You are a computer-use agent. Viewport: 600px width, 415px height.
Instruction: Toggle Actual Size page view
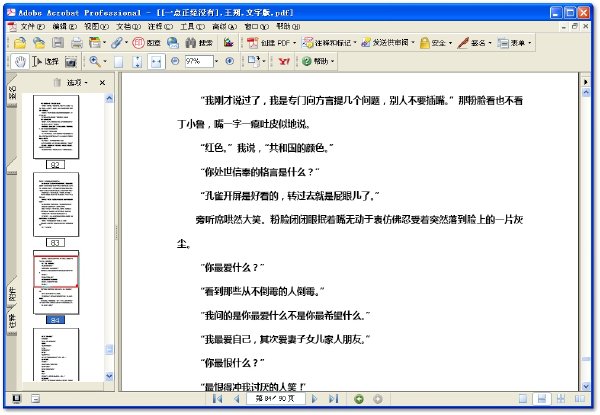tap(119, 62)
